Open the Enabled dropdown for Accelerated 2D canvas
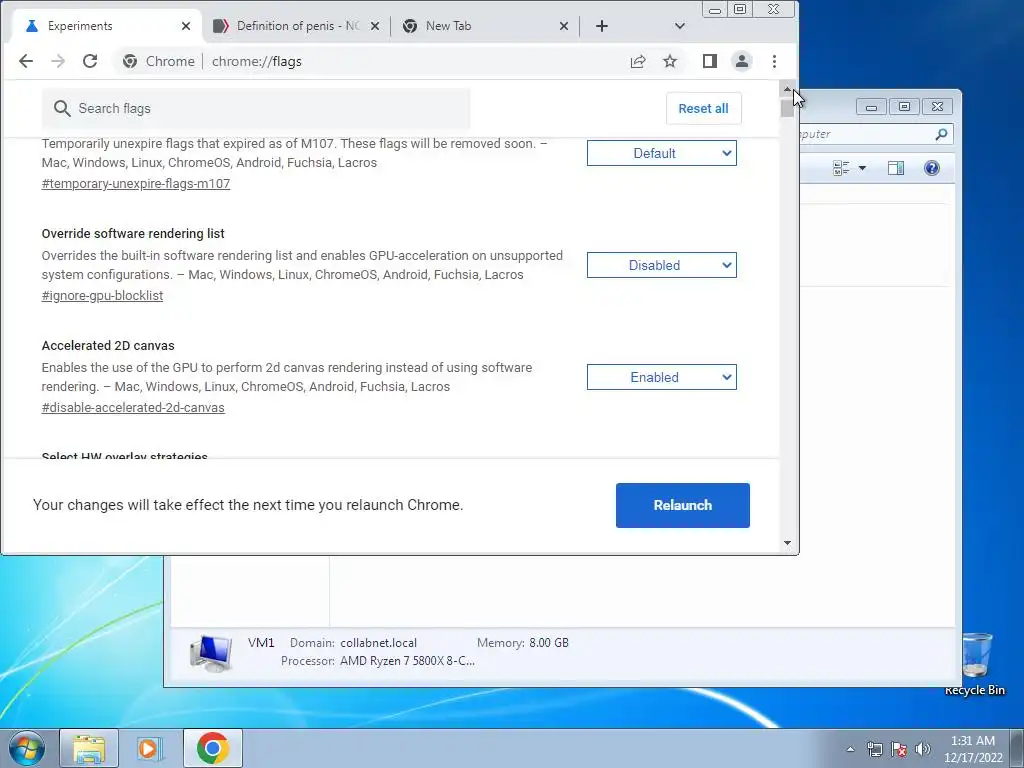1024x768 pixels. (662, 377)
